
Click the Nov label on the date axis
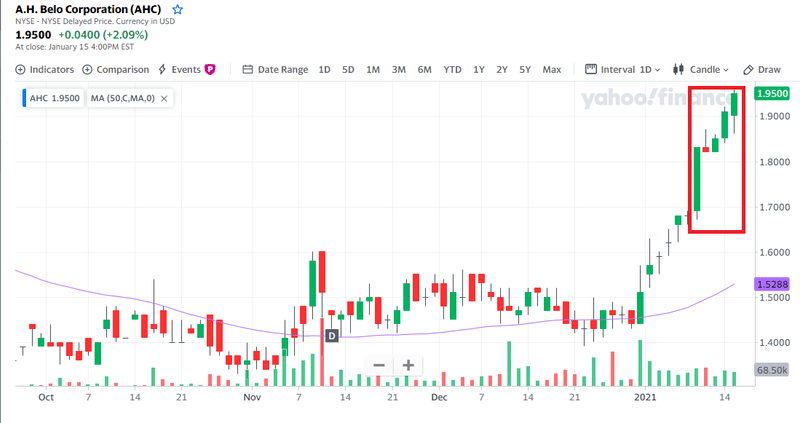pyautogui.click(x=252, y=397)
